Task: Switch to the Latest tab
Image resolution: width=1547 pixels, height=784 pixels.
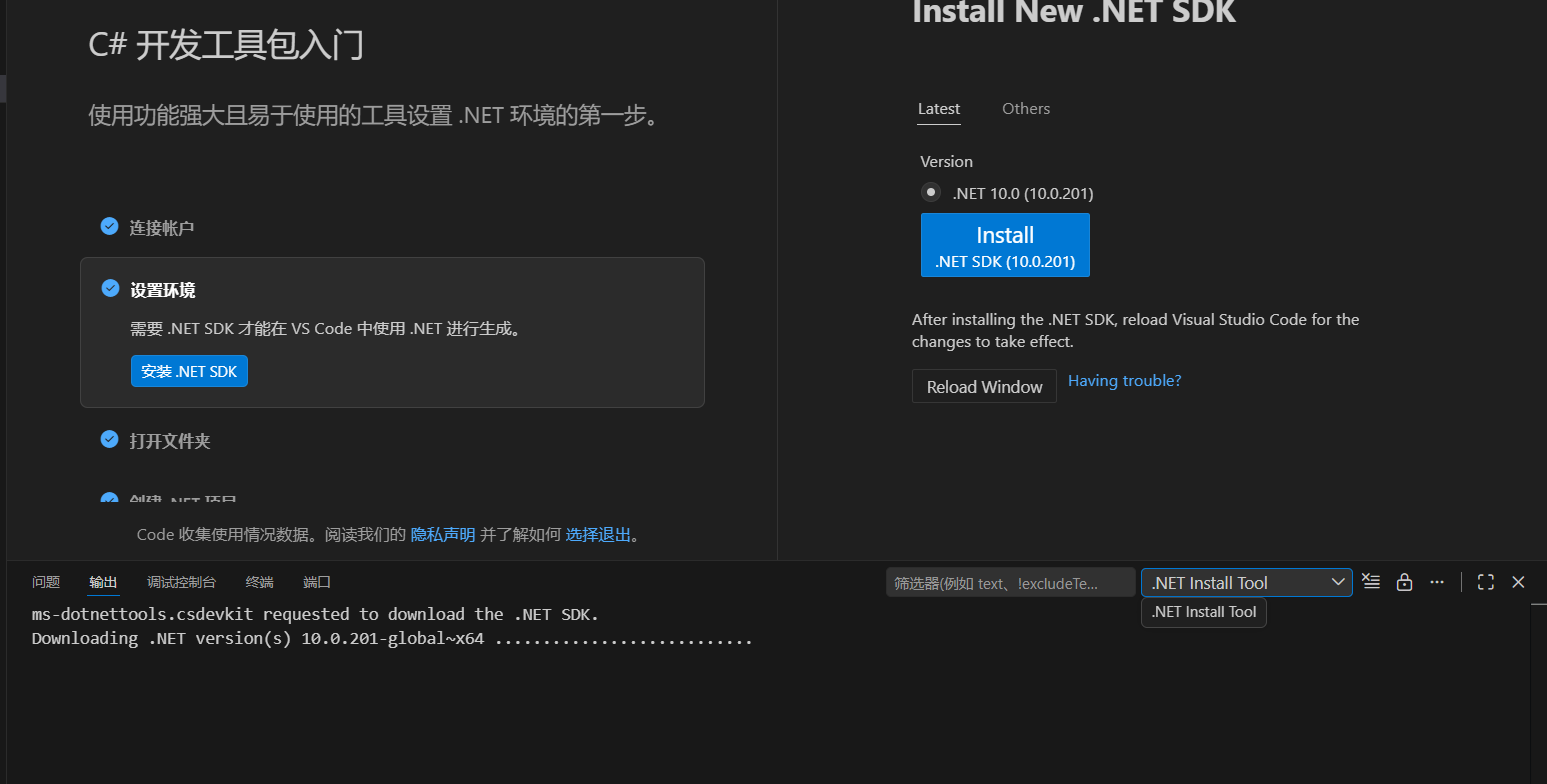Action: (939, 109)
